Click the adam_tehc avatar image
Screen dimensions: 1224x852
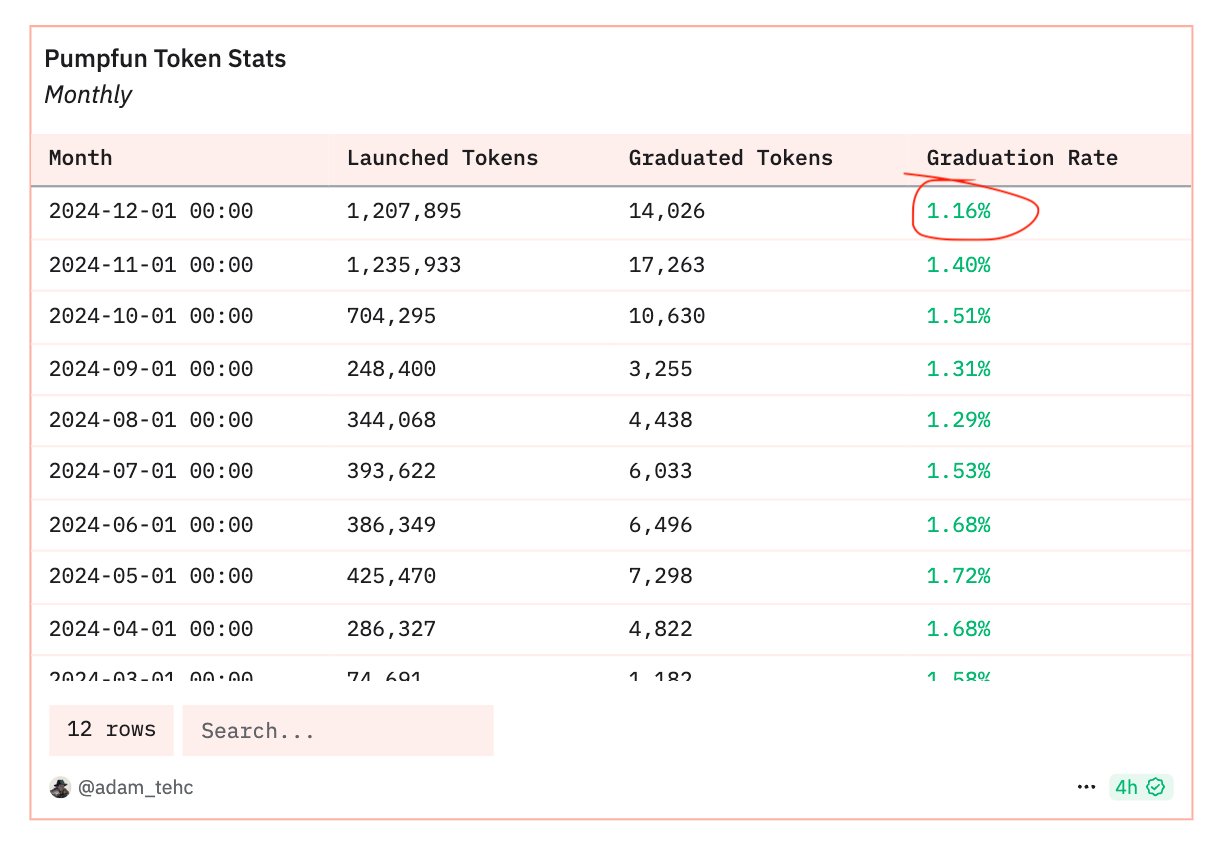click(x=60, y=787)
